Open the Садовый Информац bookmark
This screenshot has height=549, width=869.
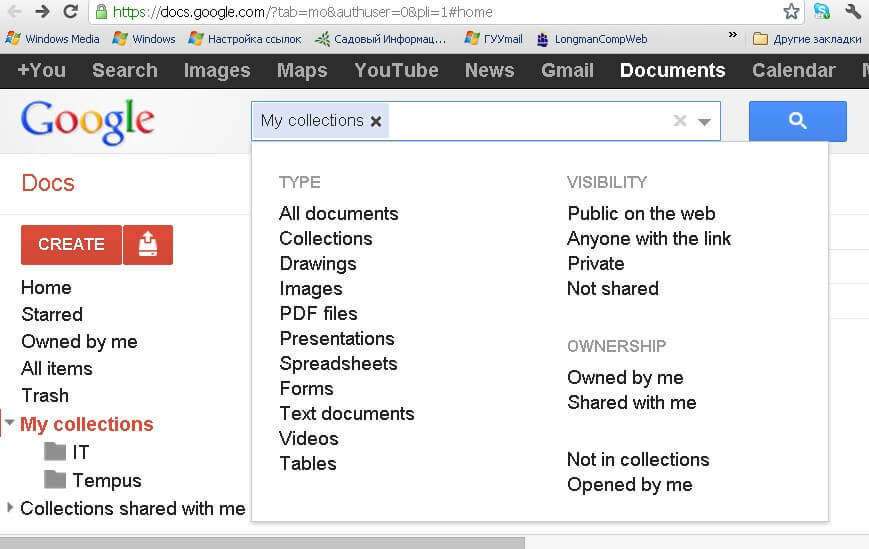pyautogui.click(x=380, y=39)
